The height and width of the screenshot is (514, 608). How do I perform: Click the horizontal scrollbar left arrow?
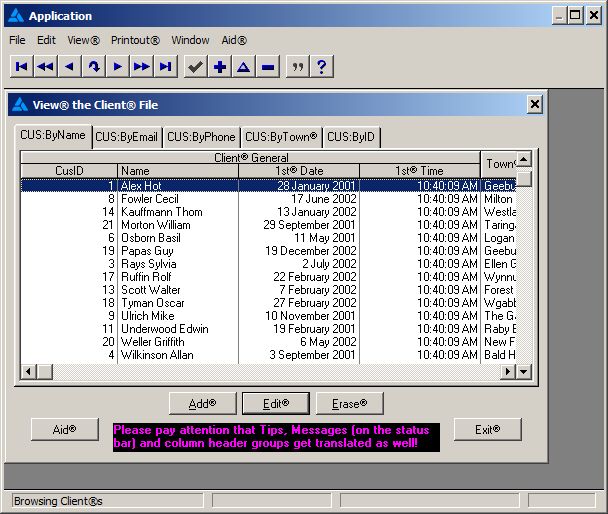(28, 372)
